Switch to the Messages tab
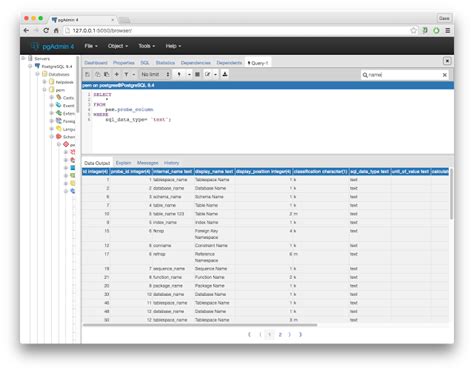This screenshot has height=372, width=474. coord(148,163)
